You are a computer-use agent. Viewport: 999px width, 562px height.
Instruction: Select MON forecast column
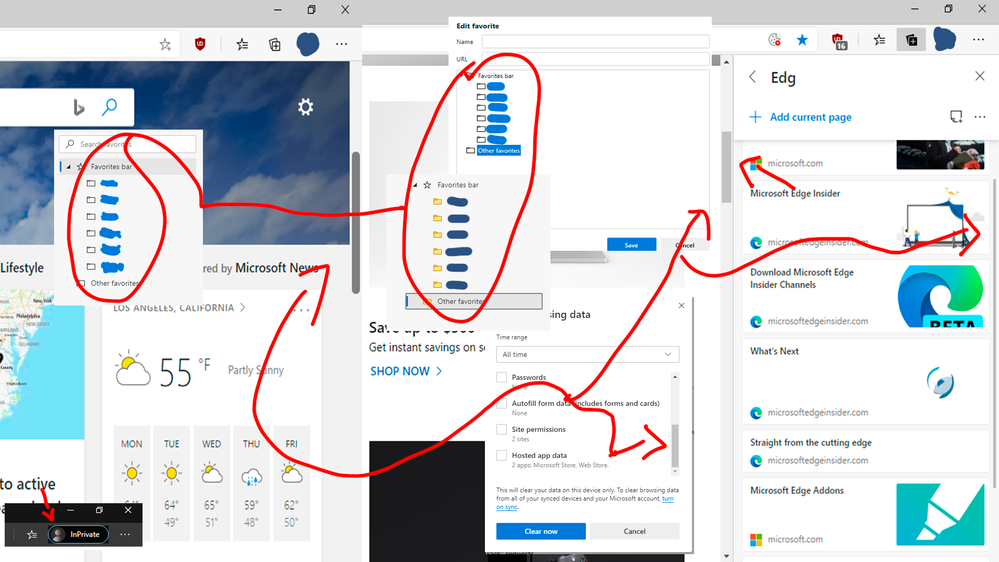pos(132,486)
